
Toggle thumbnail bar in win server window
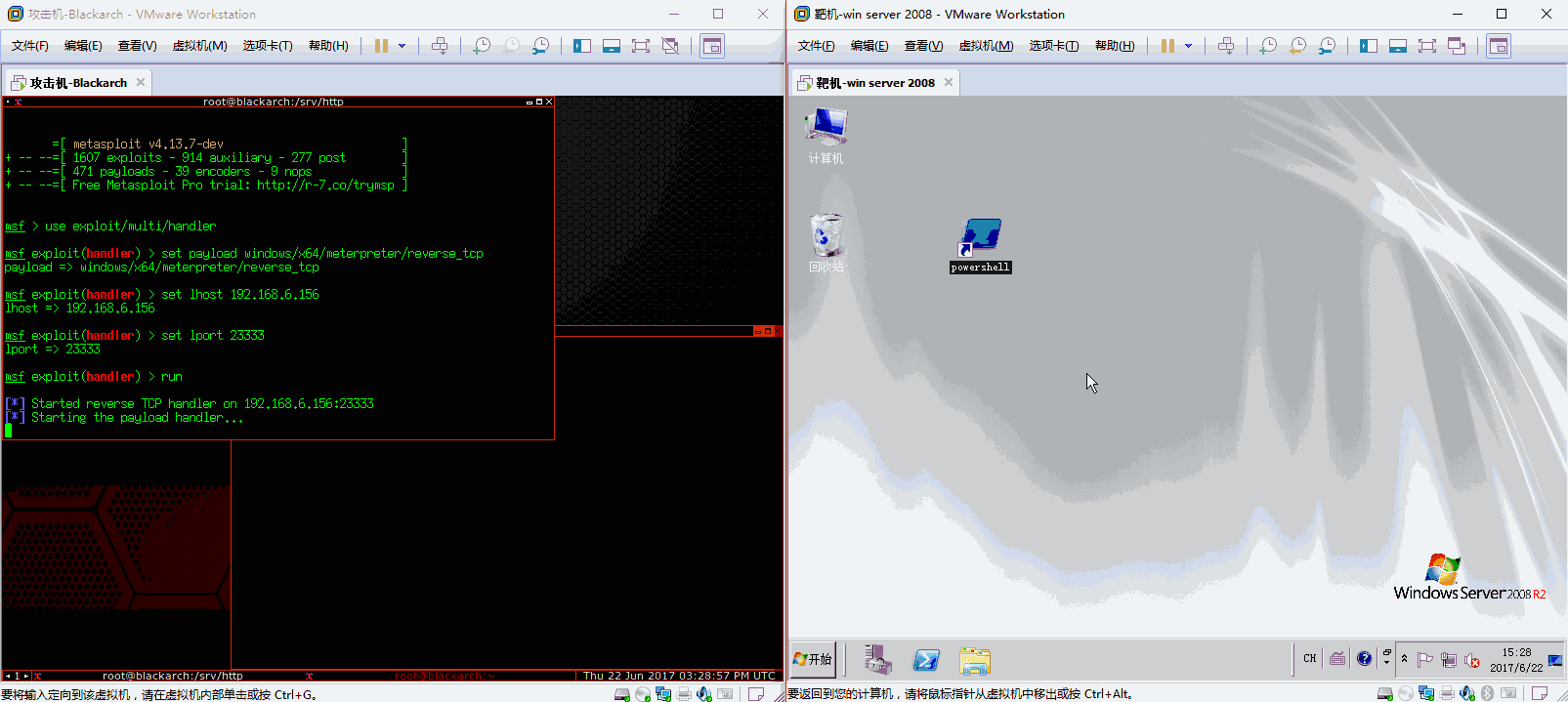(x=1398, y=46)
